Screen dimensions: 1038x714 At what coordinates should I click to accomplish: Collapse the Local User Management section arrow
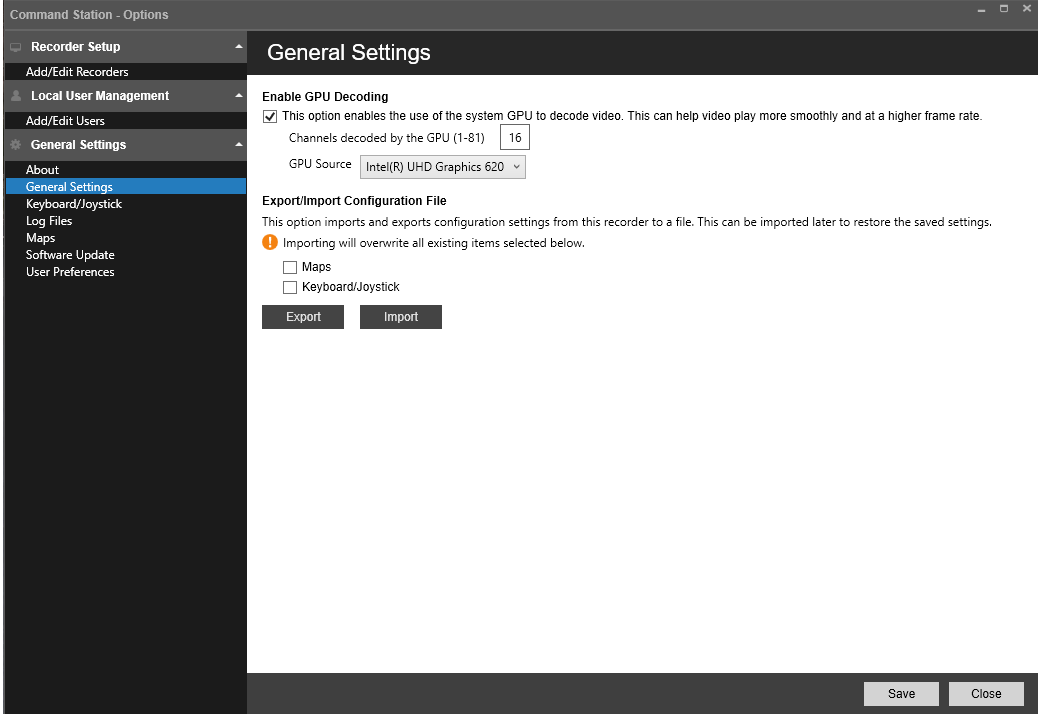[x=238, y=96]
